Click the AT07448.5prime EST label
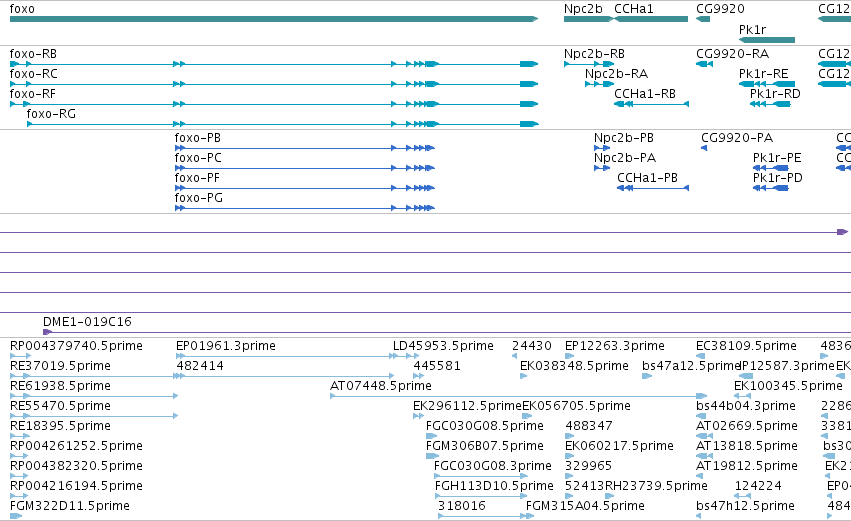Viewport: 851px width, 521px height. point(381,386)
